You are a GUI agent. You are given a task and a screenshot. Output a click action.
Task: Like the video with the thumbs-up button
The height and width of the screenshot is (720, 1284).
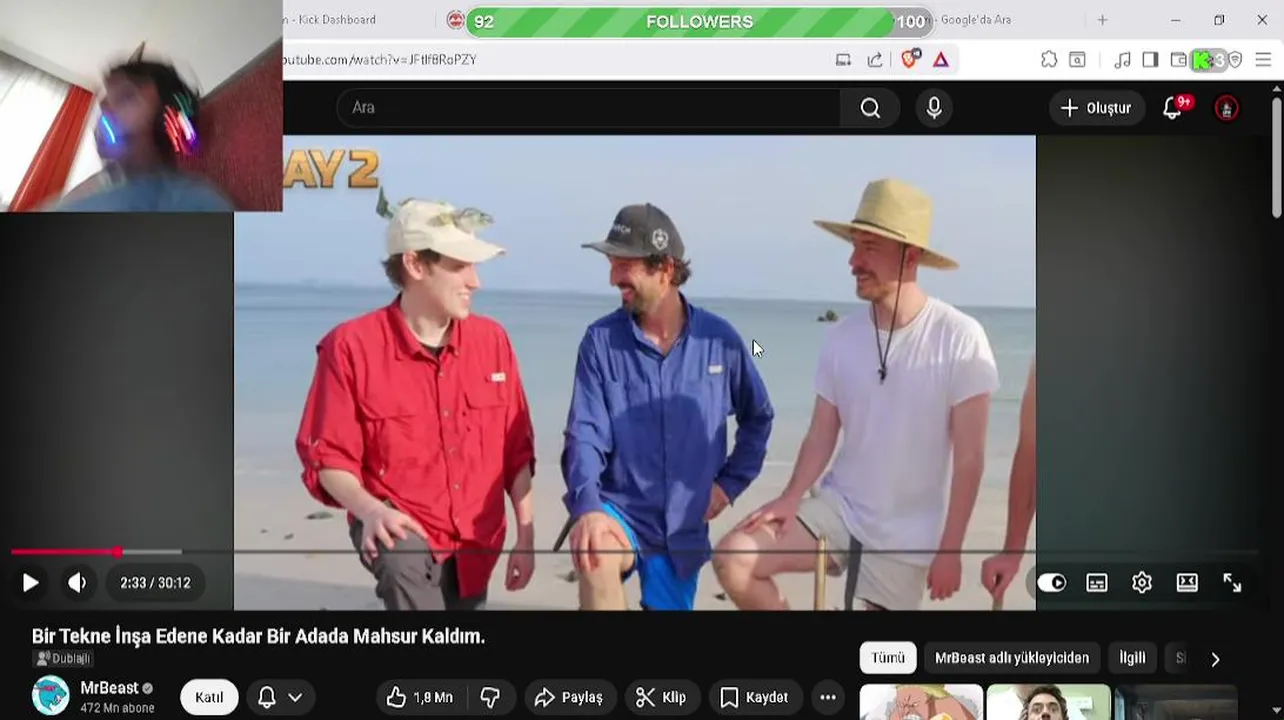pos(420,697)
